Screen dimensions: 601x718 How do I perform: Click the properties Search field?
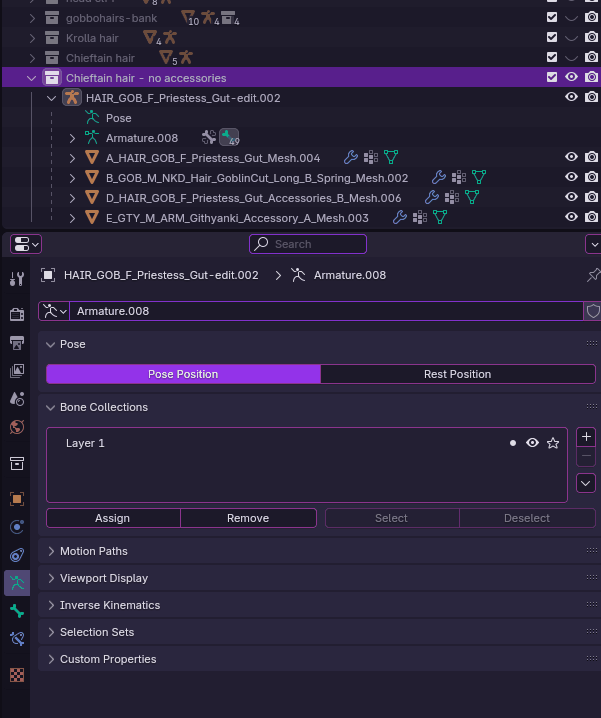(x=308, y=244)
